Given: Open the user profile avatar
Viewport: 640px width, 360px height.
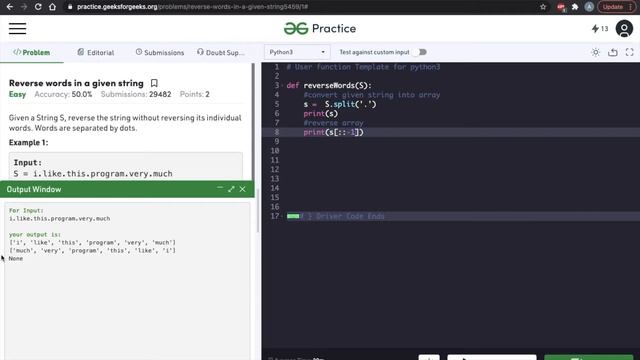Looking at the screenshot, I should (624, 29).
